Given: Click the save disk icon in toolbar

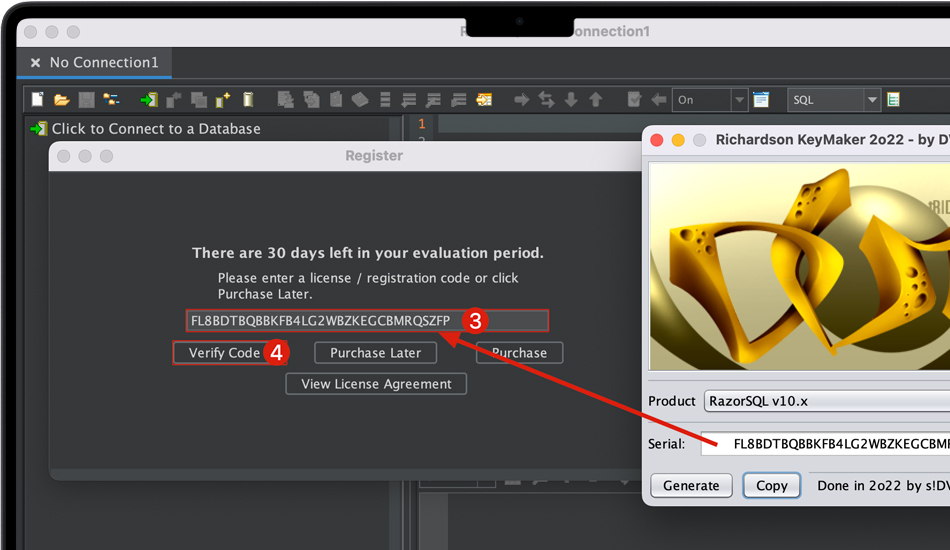Looking at the screenshot, I should coord(86,100).
